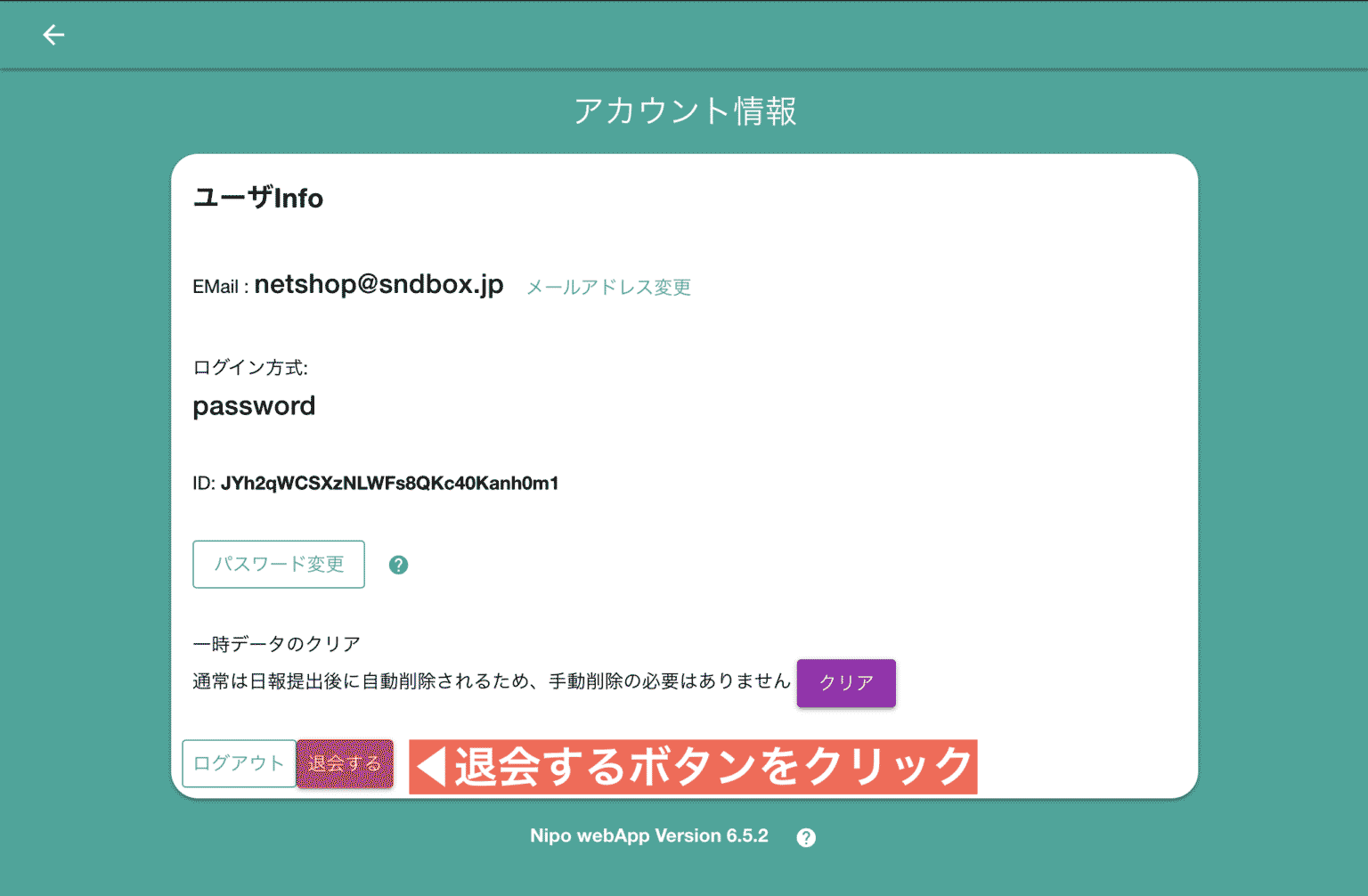Viewport: 1368px width, 896px height.
Task: Select the パスワード変更 button
Action: click(278, 564)
